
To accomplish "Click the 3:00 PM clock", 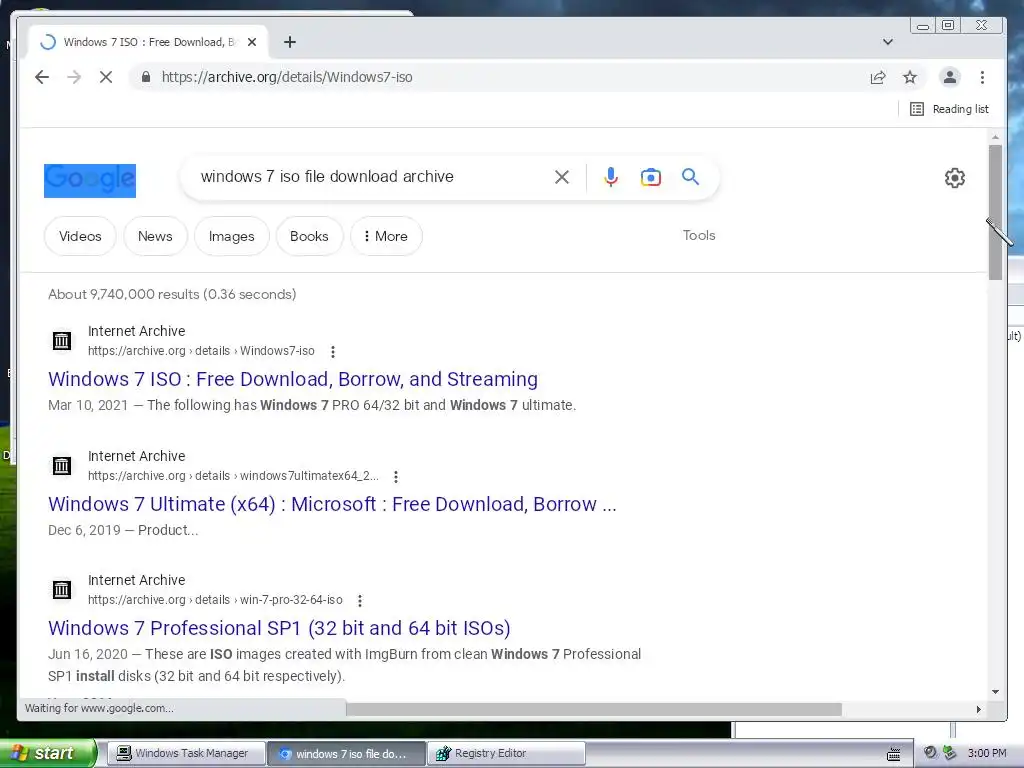I will pos(987,753).
